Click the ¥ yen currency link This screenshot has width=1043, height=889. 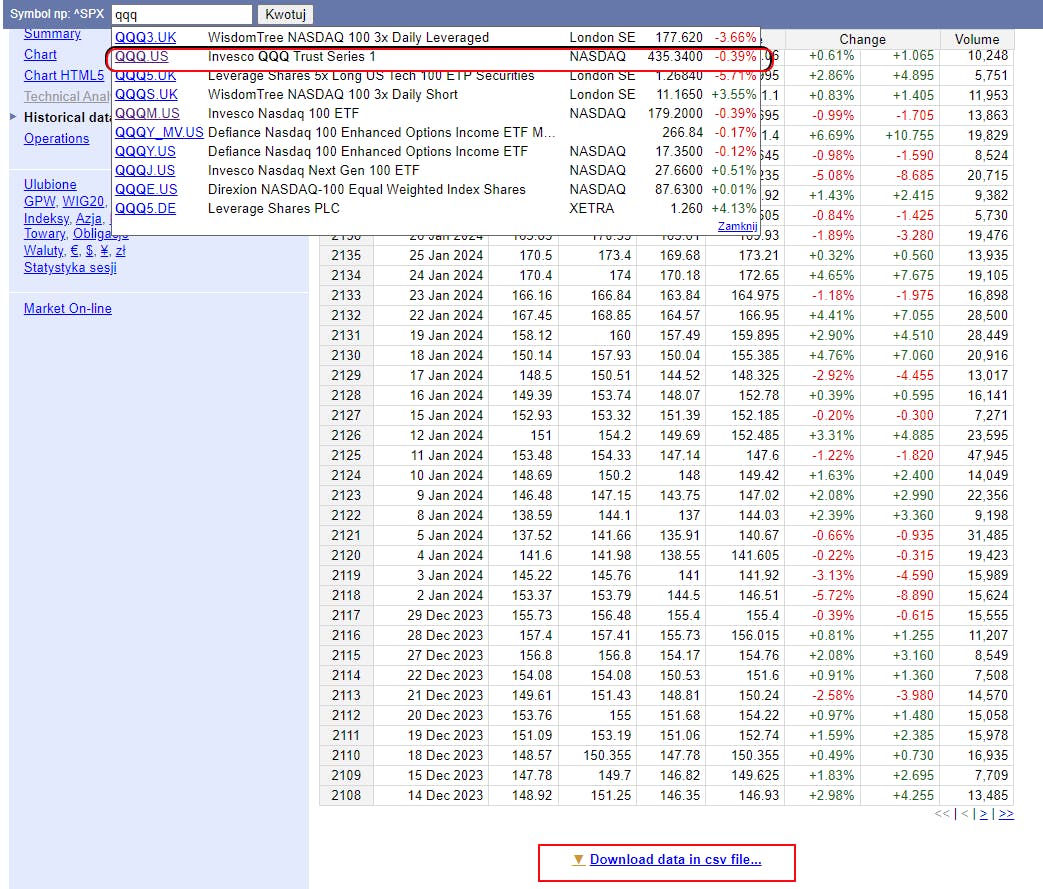(104, 251)
